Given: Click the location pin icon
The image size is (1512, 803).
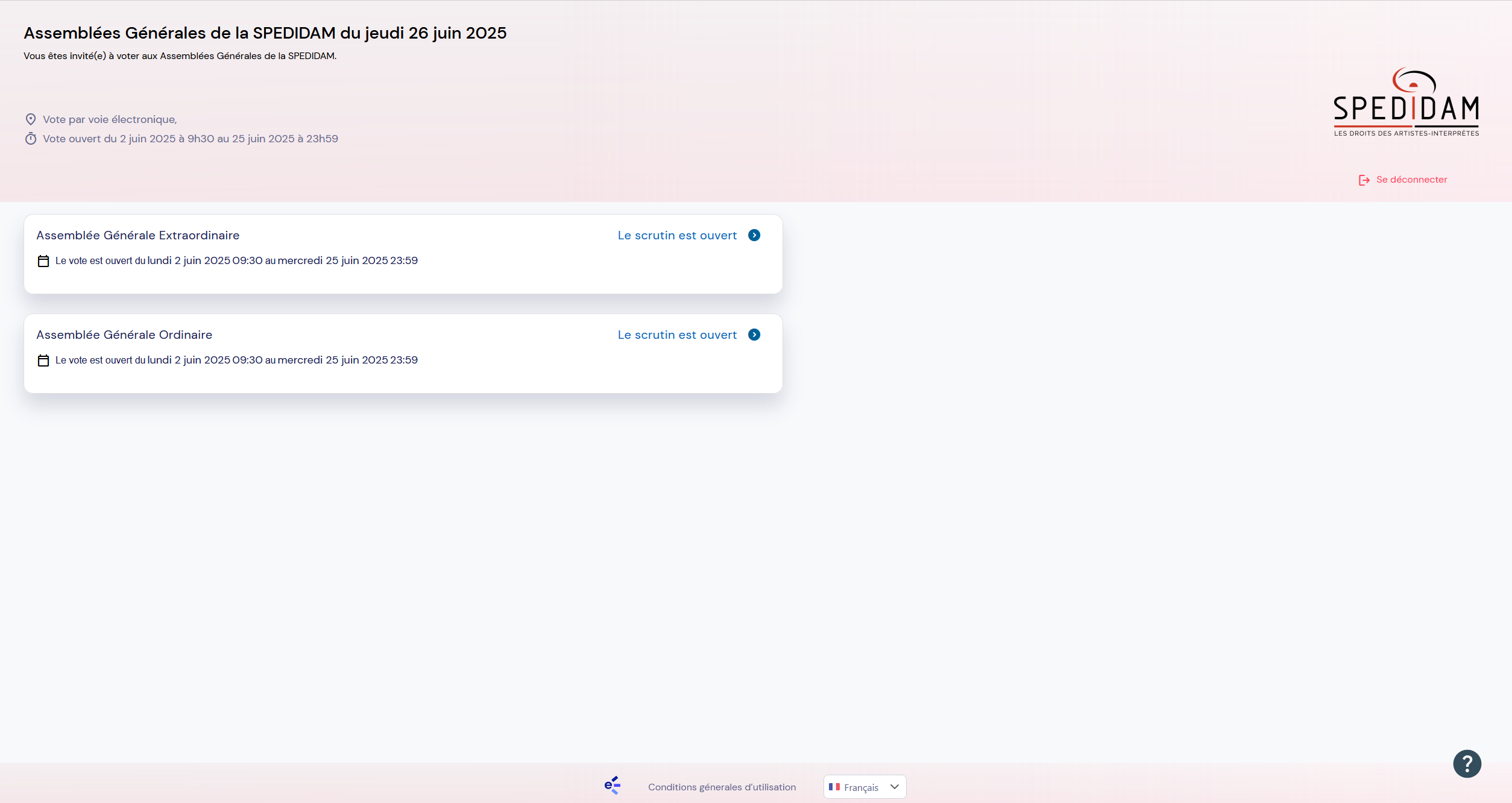Looking at the screenshot, I should click(31, 119).
